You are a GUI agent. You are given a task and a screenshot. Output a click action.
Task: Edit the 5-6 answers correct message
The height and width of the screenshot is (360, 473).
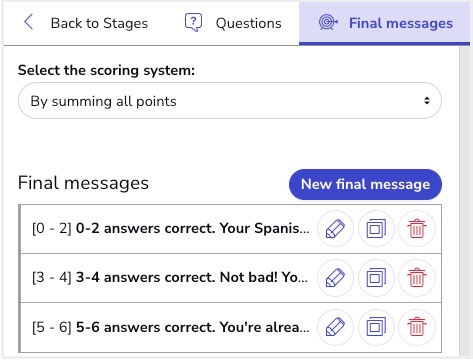(335, 327)
